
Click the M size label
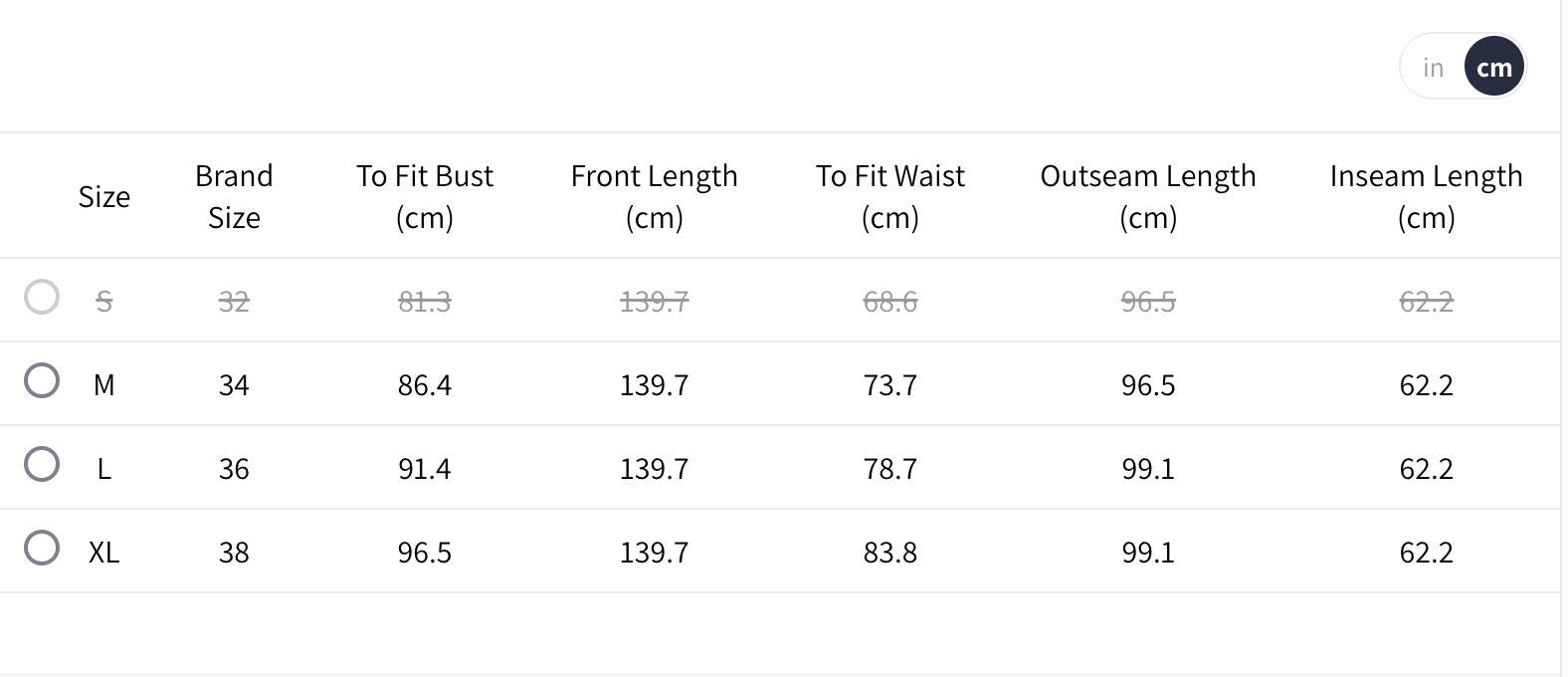(104, 385)
